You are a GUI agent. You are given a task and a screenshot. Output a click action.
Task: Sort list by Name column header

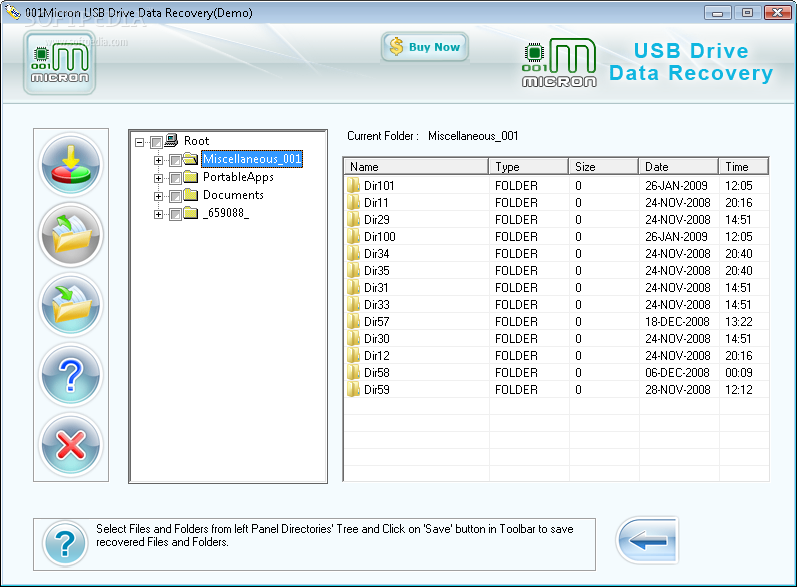(x=416, y=167)
